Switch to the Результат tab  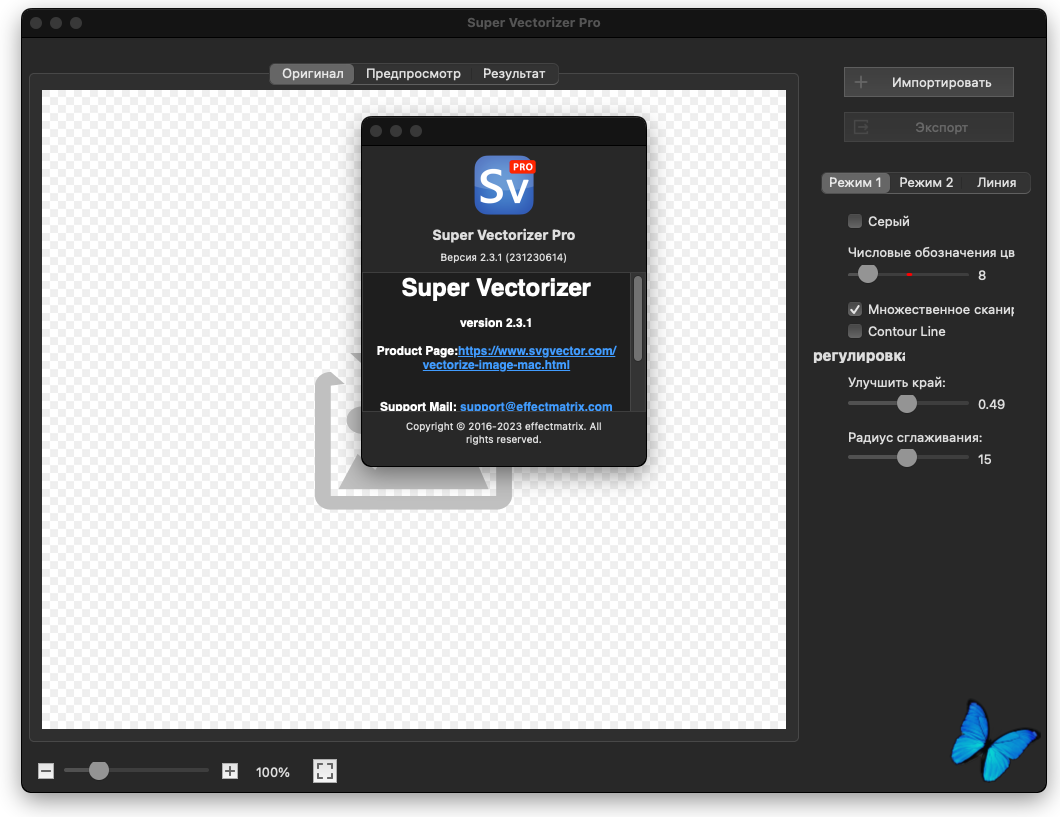(x=514, y=74)
